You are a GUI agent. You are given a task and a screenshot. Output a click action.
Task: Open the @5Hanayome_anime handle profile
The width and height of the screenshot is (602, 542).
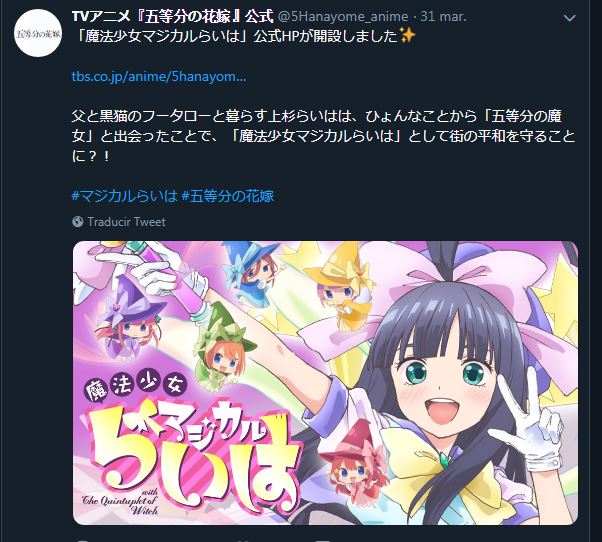click(x=342, y=17)
